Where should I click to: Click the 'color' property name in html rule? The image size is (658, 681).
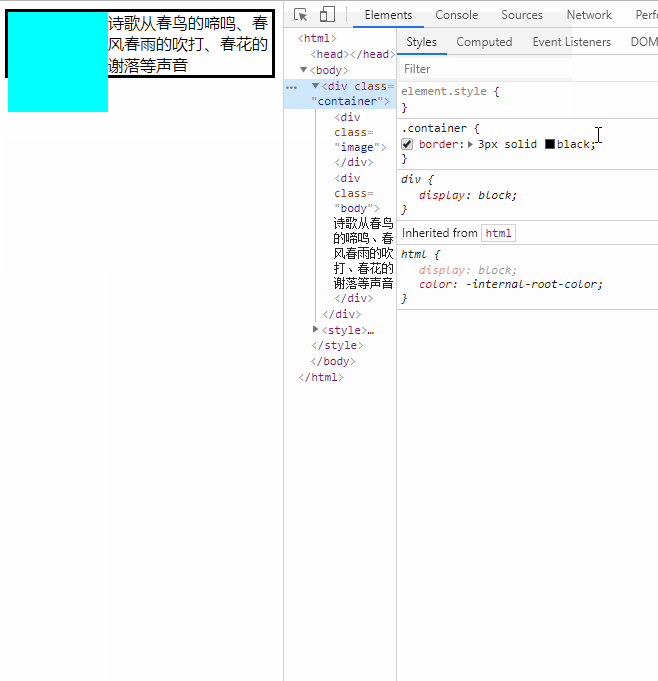[436, 284]
